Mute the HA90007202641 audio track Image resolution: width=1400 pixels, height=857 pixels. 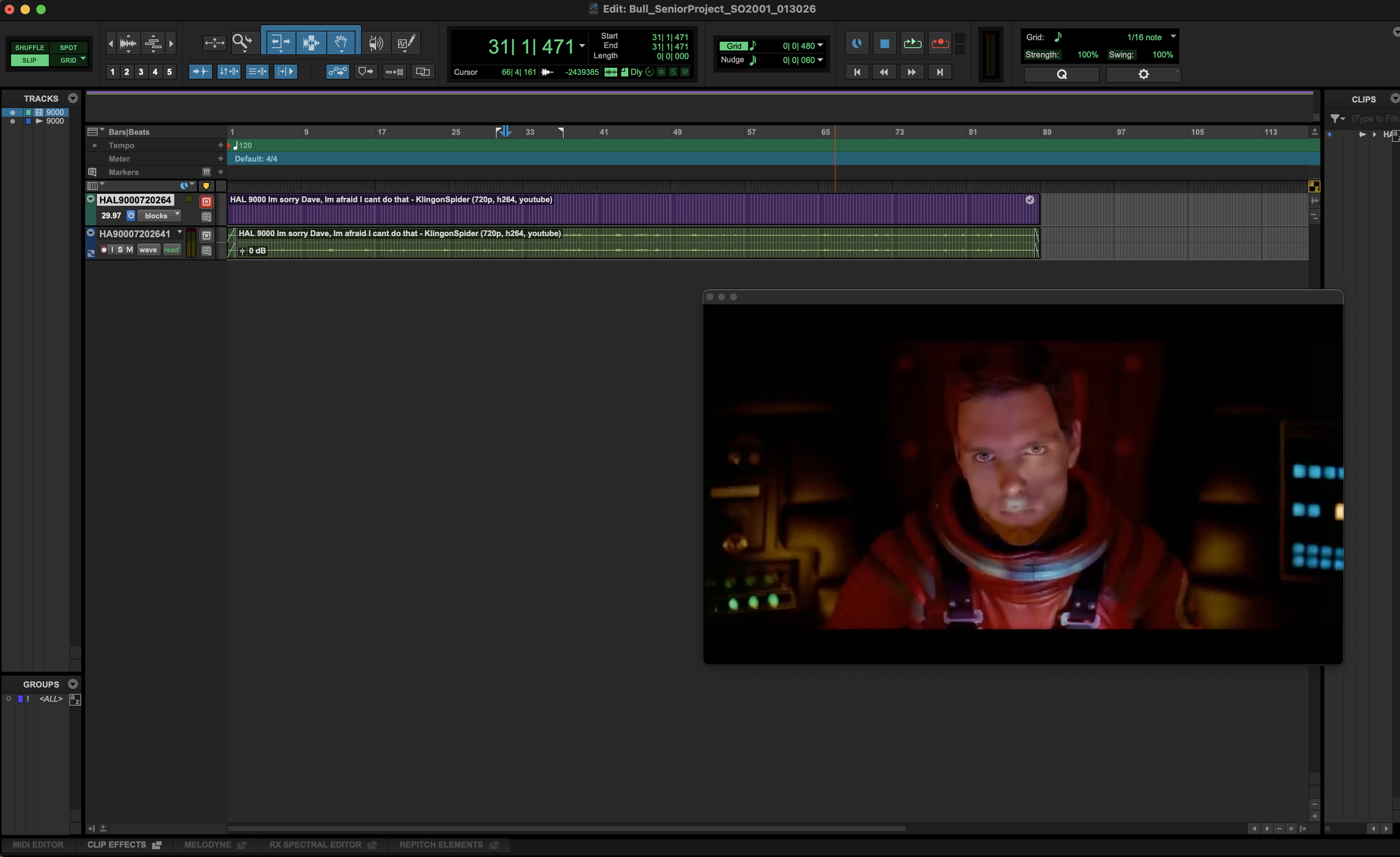(129, 249)
